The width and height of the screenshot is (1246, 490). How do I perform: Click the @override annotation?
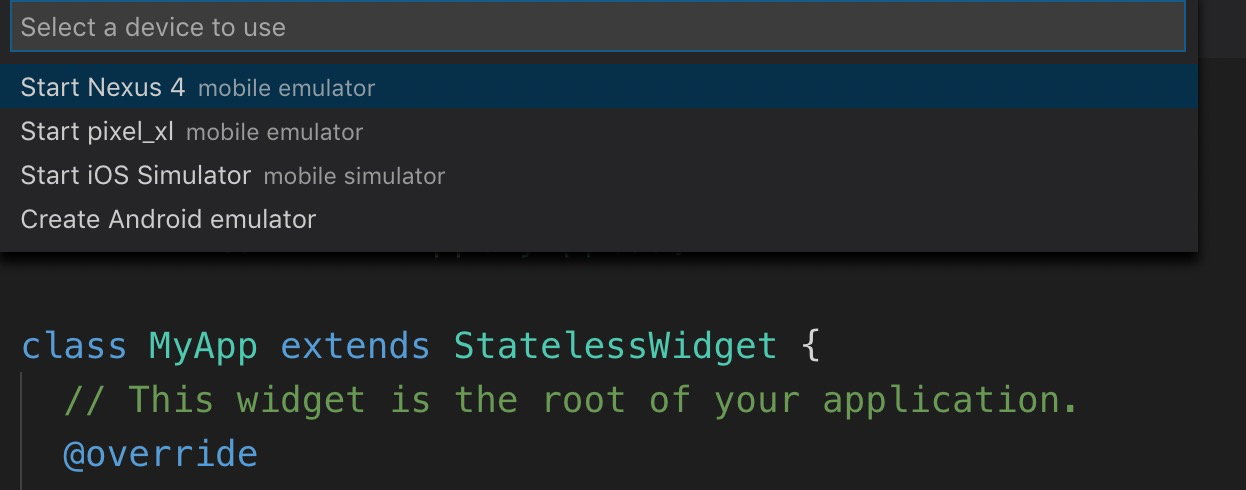coord(160,454)
